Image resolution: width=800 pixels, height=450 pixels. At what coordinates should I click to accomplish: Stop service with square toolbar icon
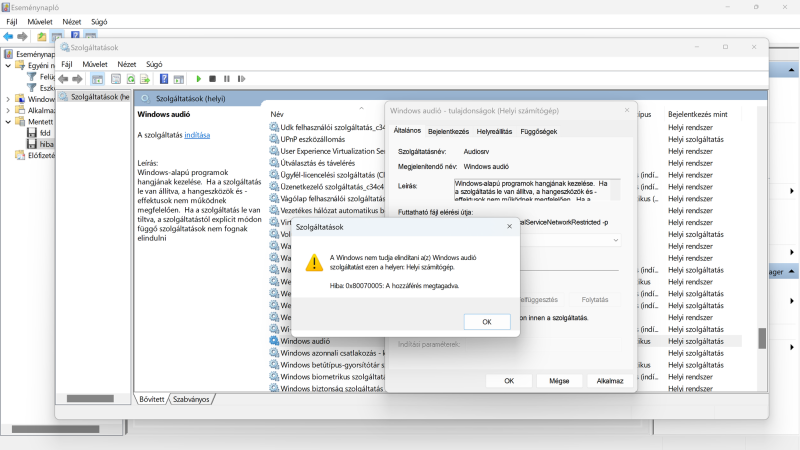213,79
